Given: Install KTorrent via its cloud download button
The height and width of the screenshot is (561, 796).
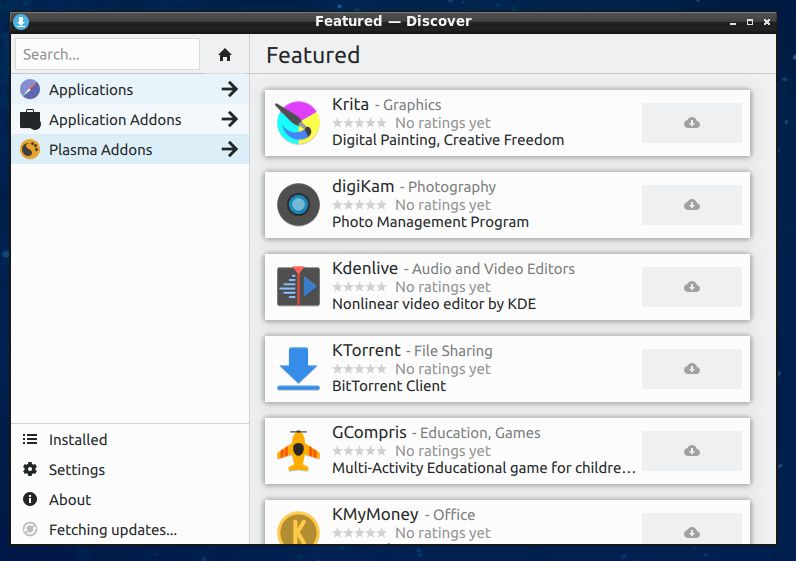Looking at the screenshot, I should (691, 369).
